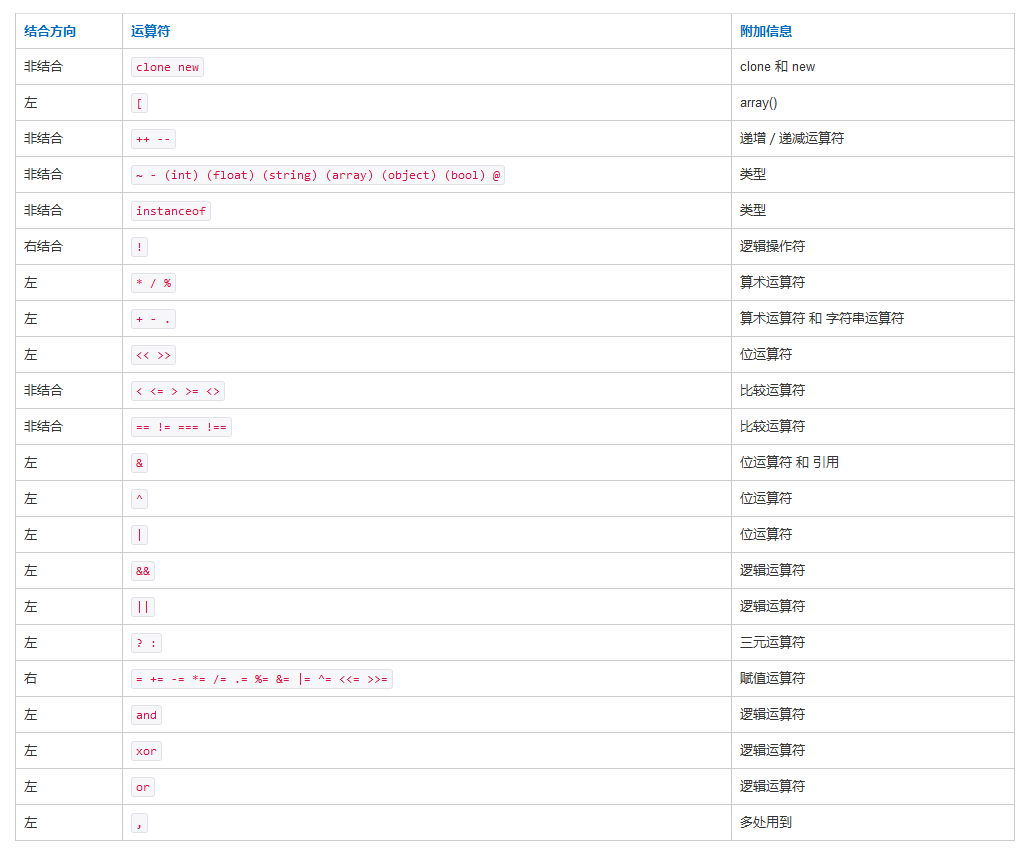1030x851 pixels.
Task: Select the "++ --" operator code
Action: coord(153,139)
